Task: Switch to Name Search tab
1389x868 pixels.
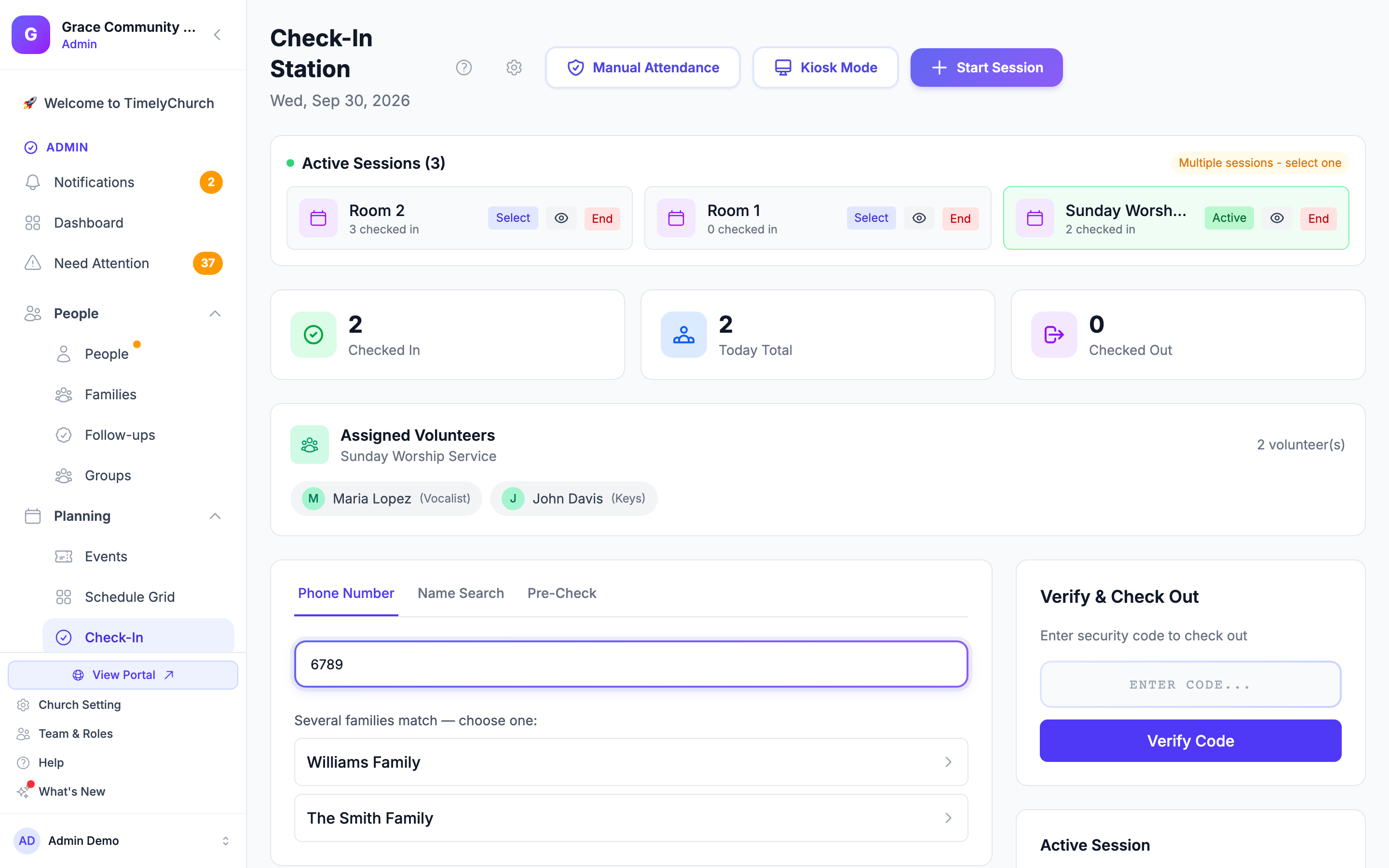Action: click(461, 593)
